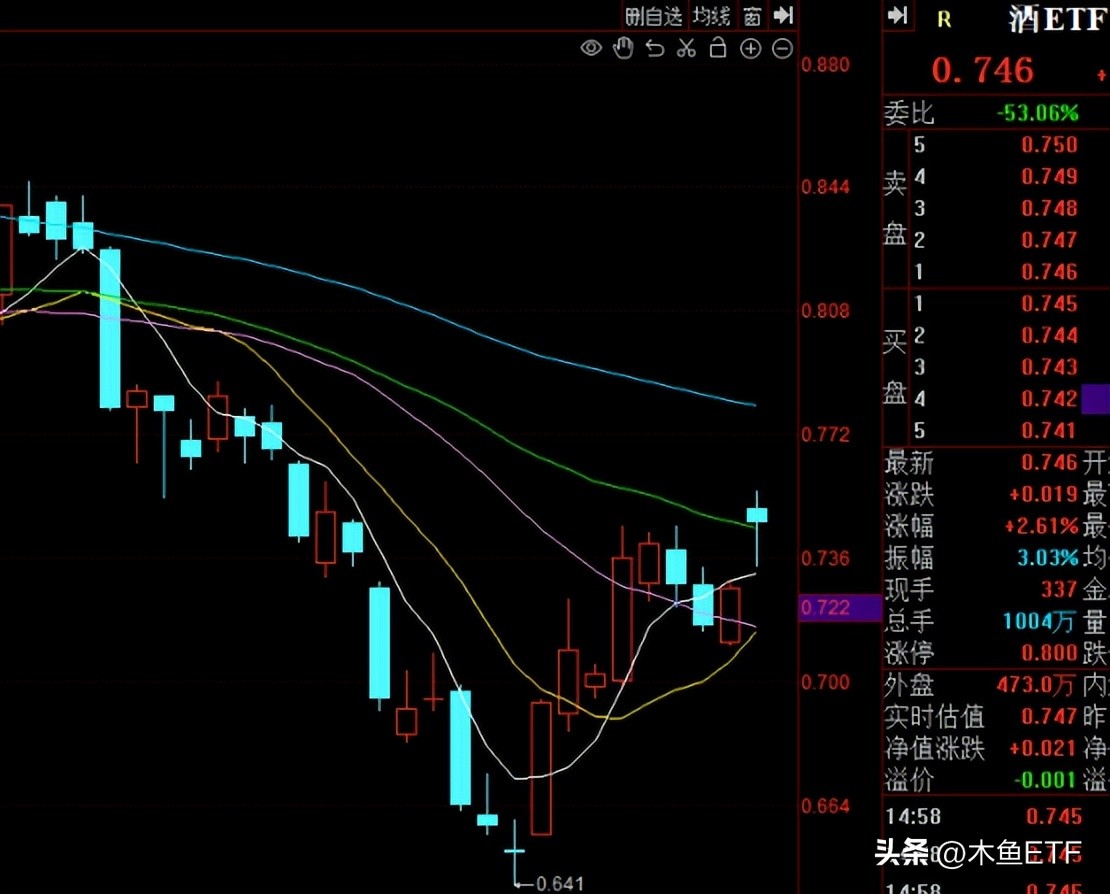The image size is (1110, 894).
Task: Click the 0.808 axis label
Action: tap(825, 311)
